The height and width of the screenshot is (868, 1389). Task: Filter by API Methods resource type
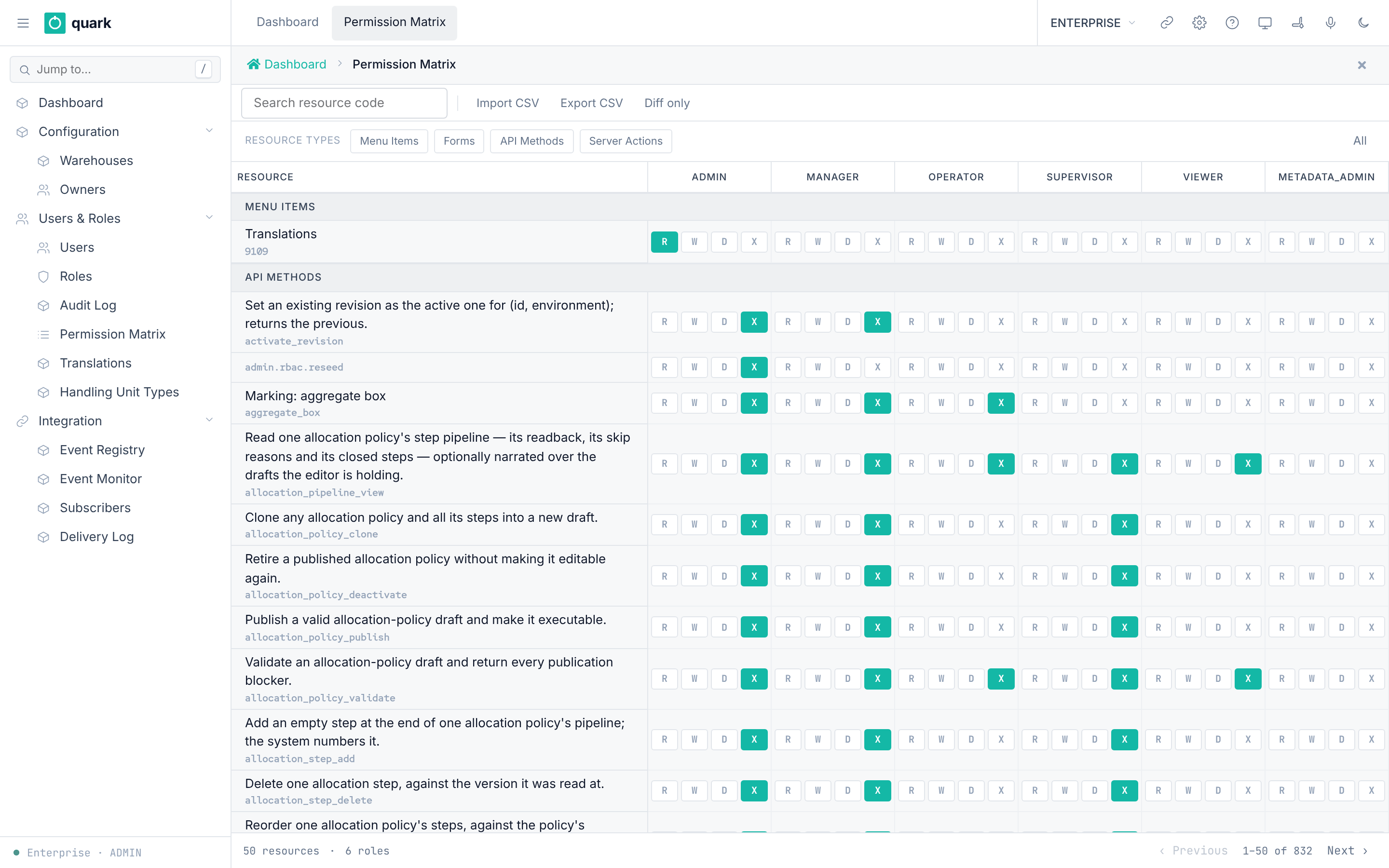(531, 141)
